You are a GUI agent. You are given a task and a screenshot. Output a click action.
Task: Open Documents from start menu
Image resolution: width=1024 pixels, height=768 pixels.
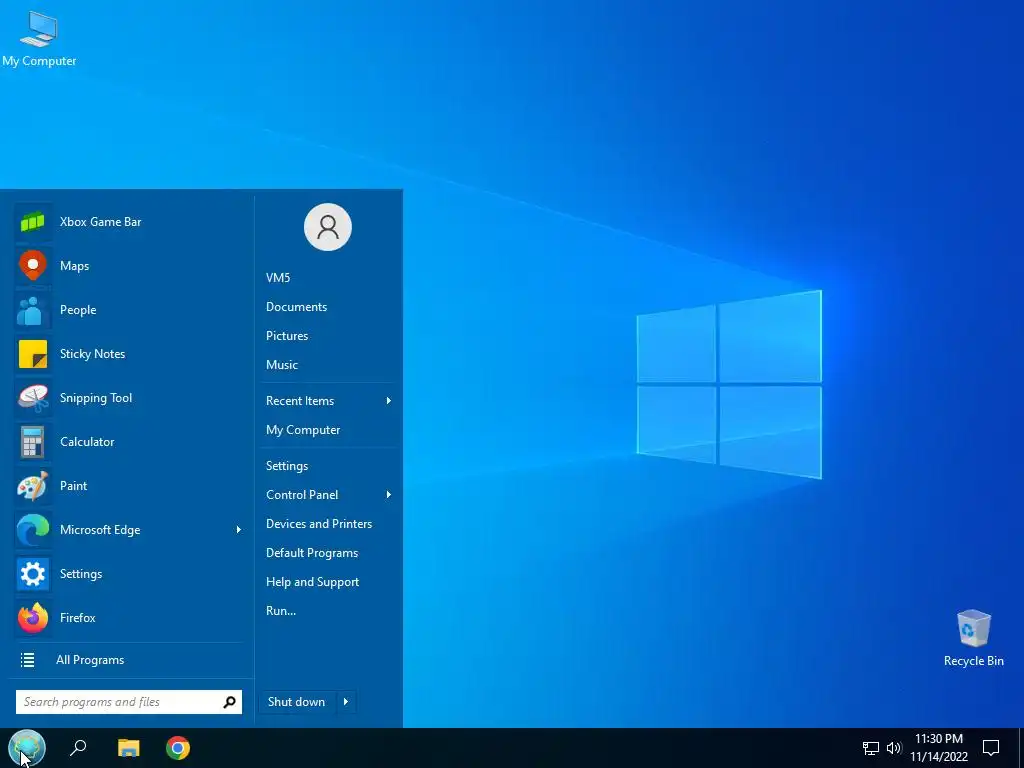296,307
